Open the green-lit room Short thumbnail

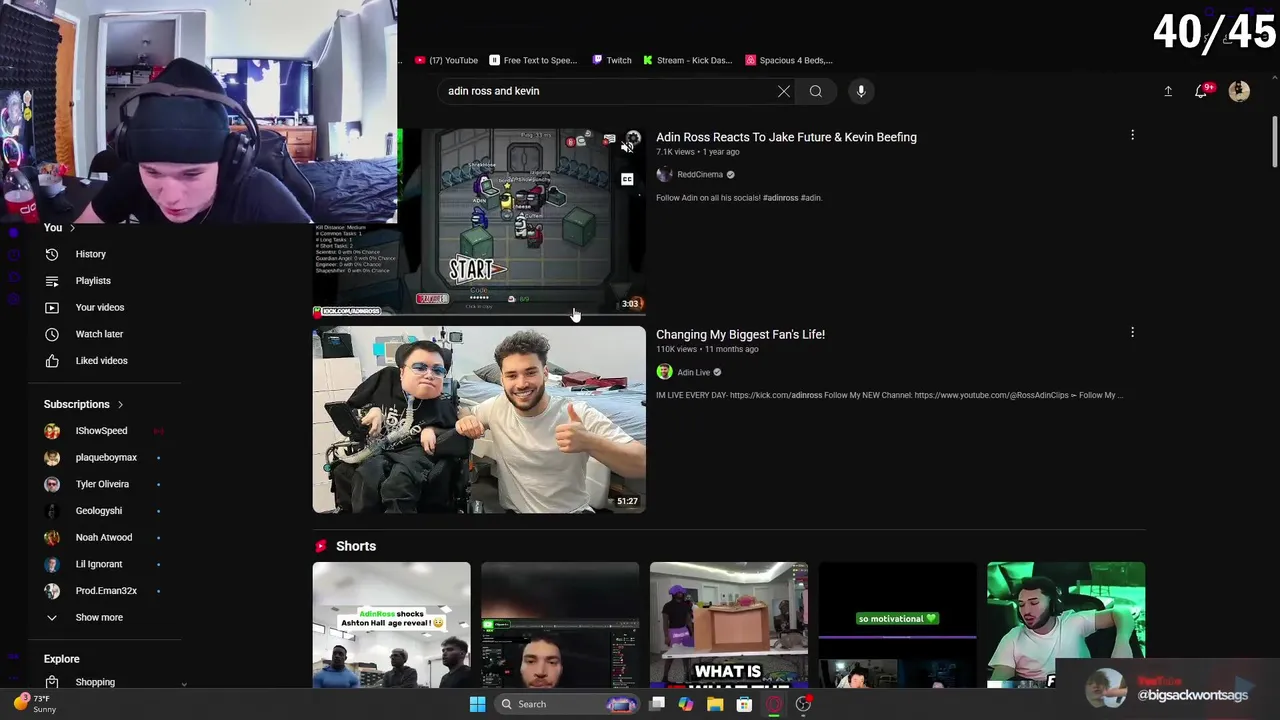1066,625
